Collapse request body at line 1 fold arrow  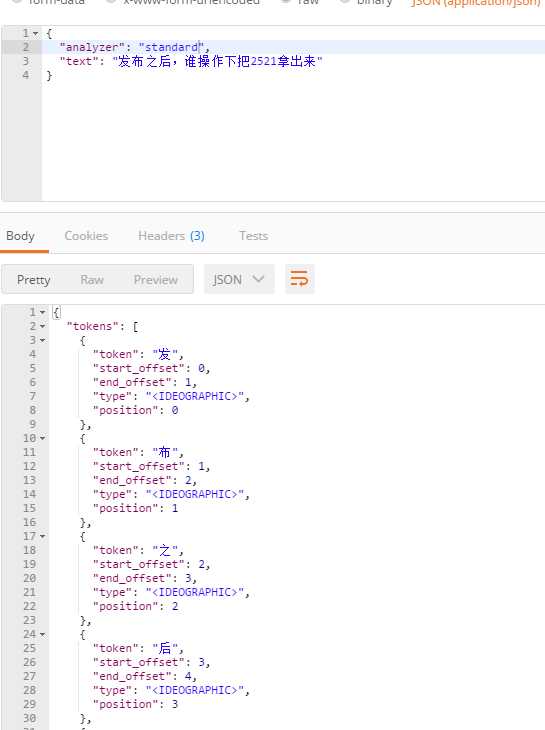click(35, 34)
